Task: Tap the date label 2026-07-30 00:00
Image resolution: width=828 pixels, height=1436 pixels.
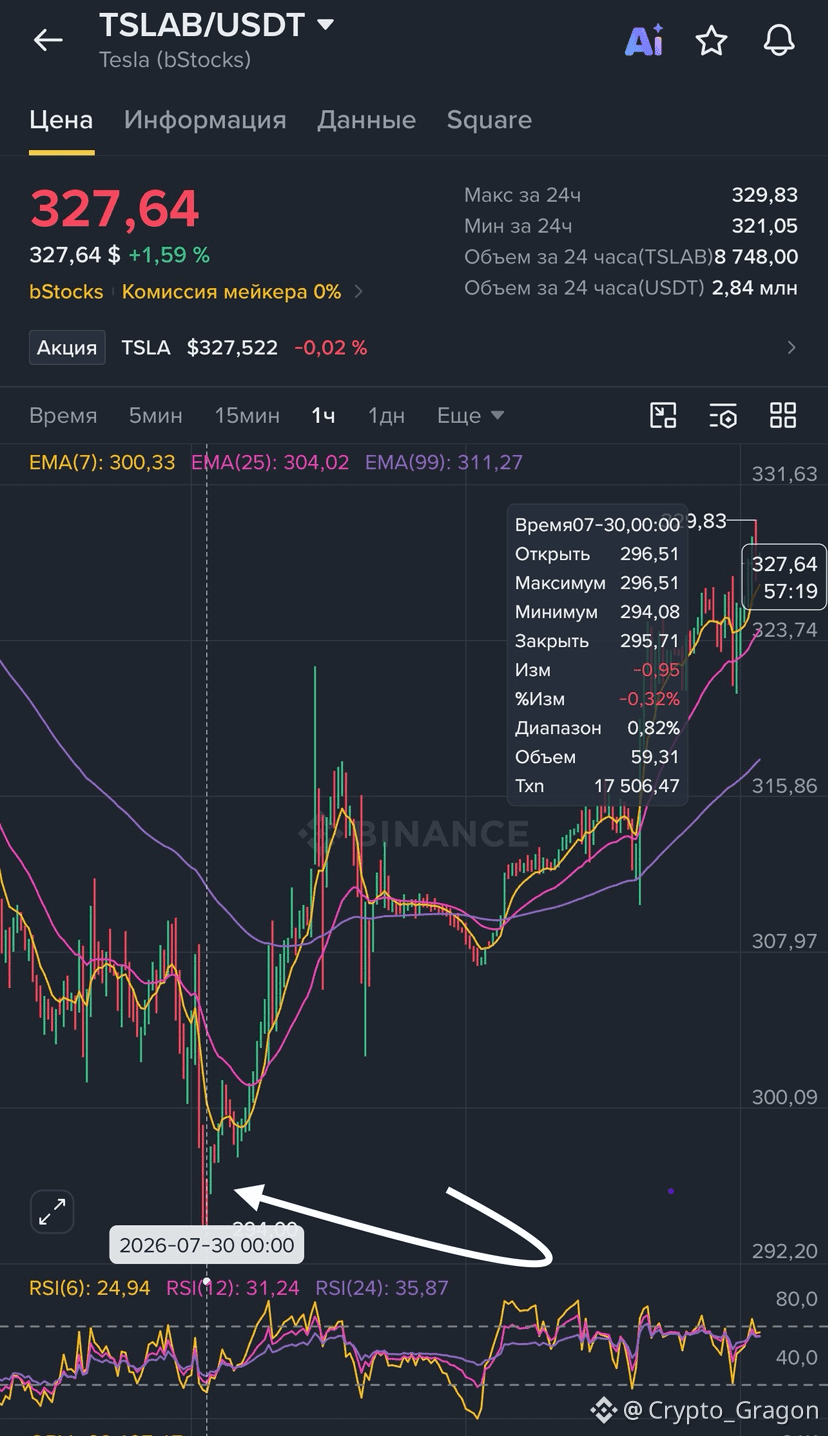Action: pyautogui.click(x=206, y=1245)
